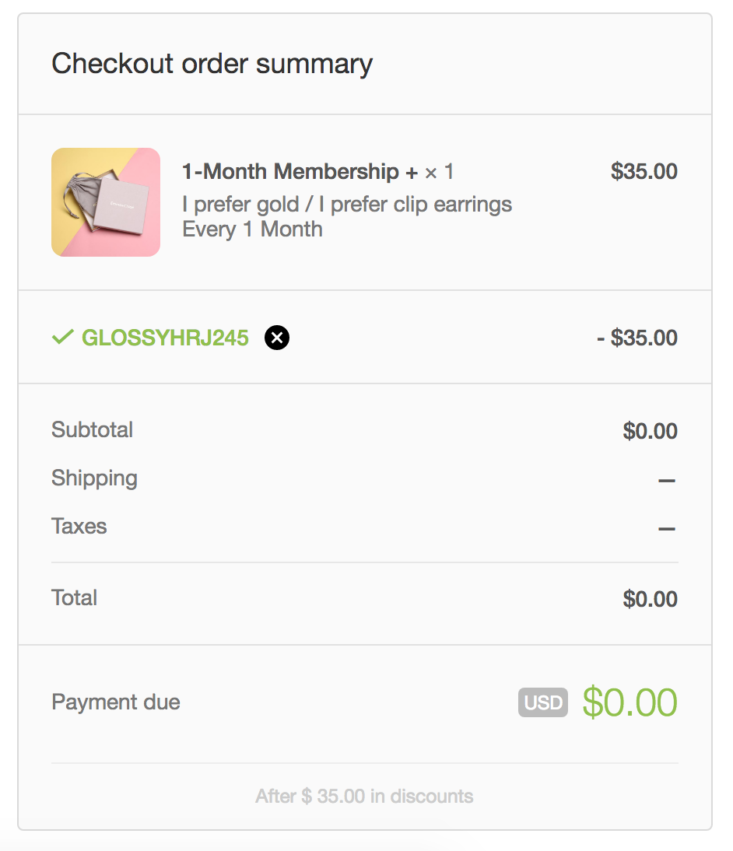Remove the GLOSSYHRJ245 discount code
The height and width of the screenshot is (851, 733).
(x=277, y=338)
